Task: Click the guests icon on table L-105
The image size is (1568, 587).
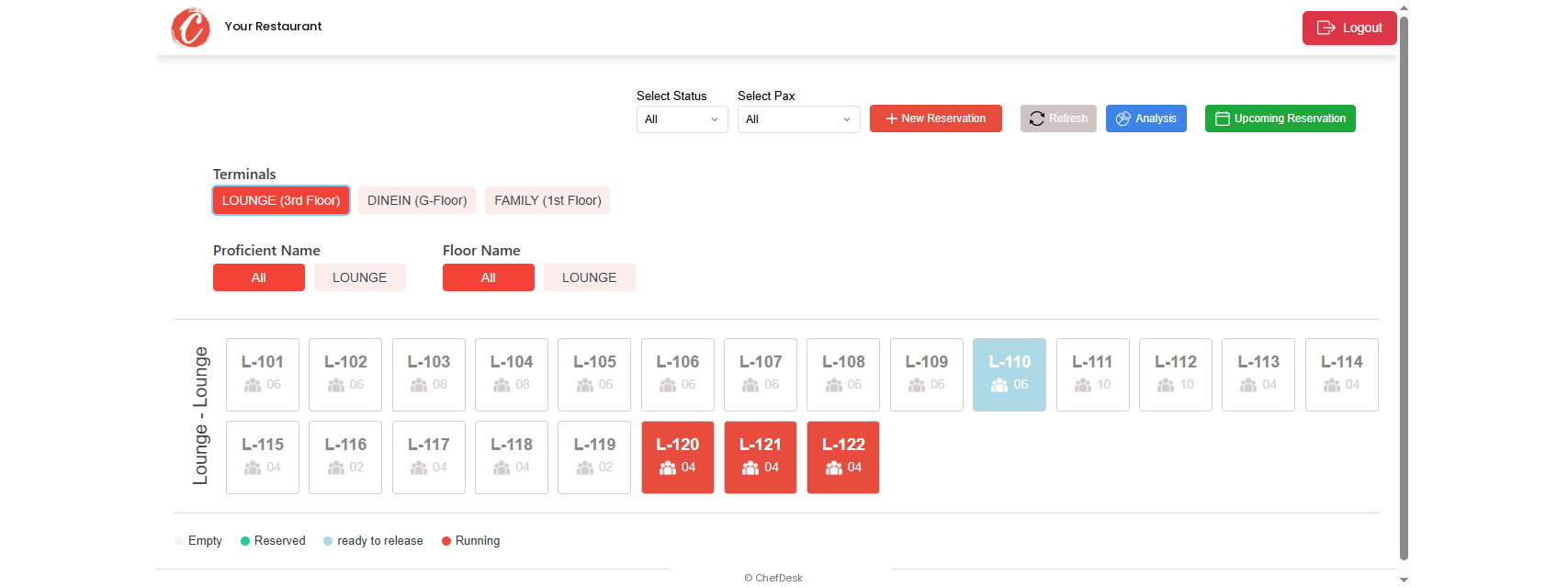Action: coord(585,385)
